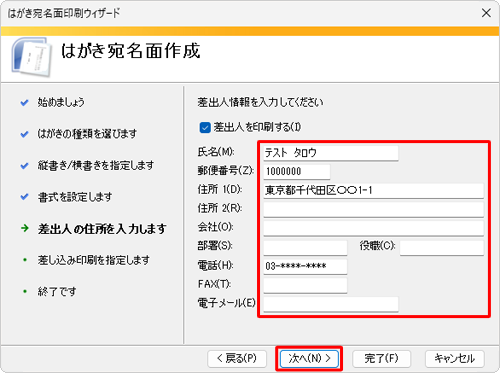Select the 住所 1 address field

[373, 191]
